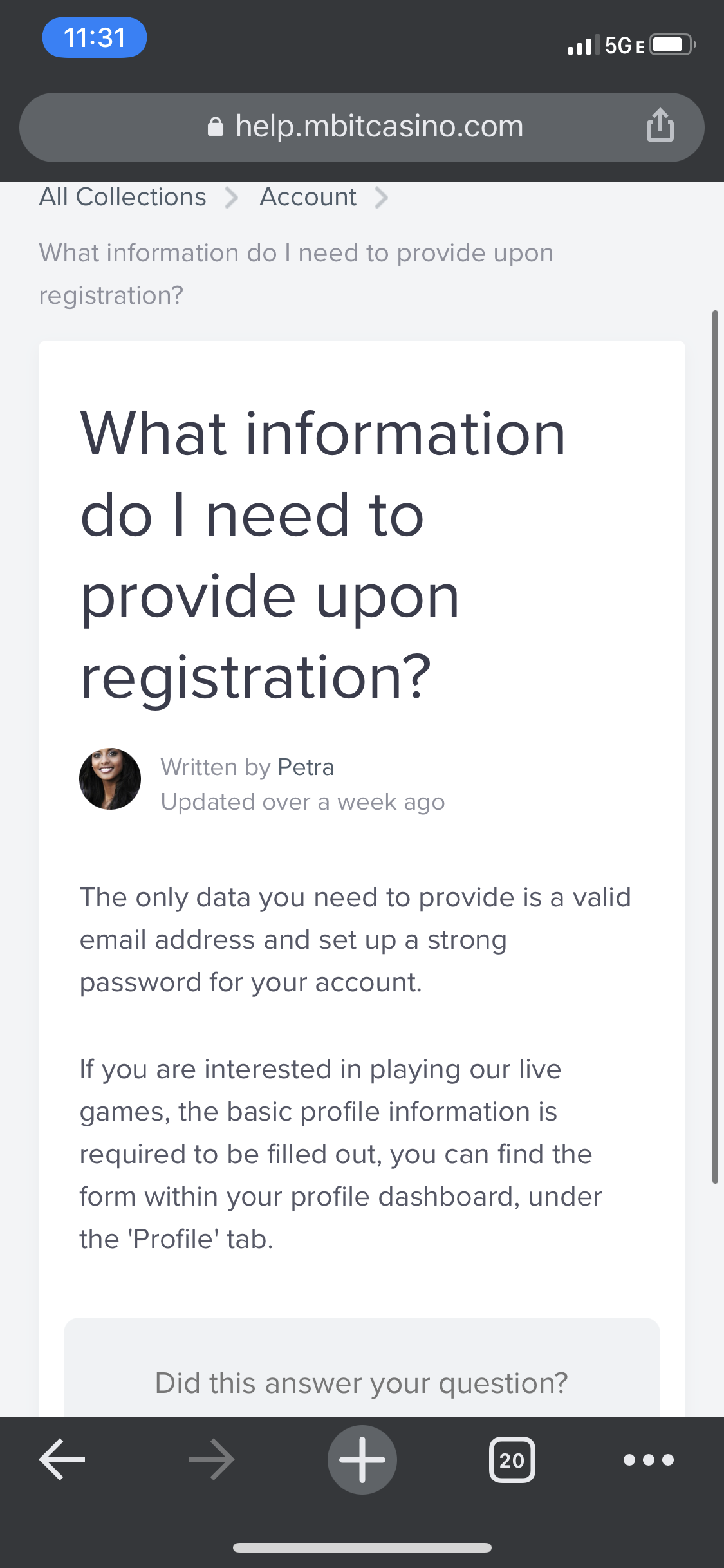Tap author Petra's avatar photo
This screenshot has width=724, height=1568.
click(110, 779)
